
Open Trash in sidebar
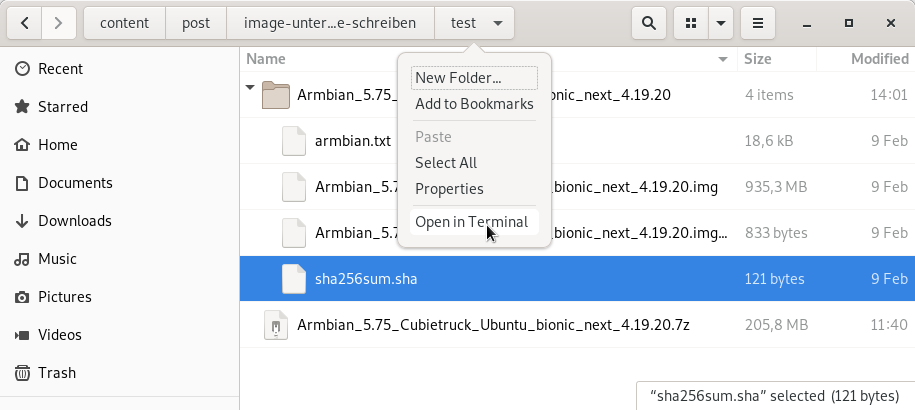[56, 373]
